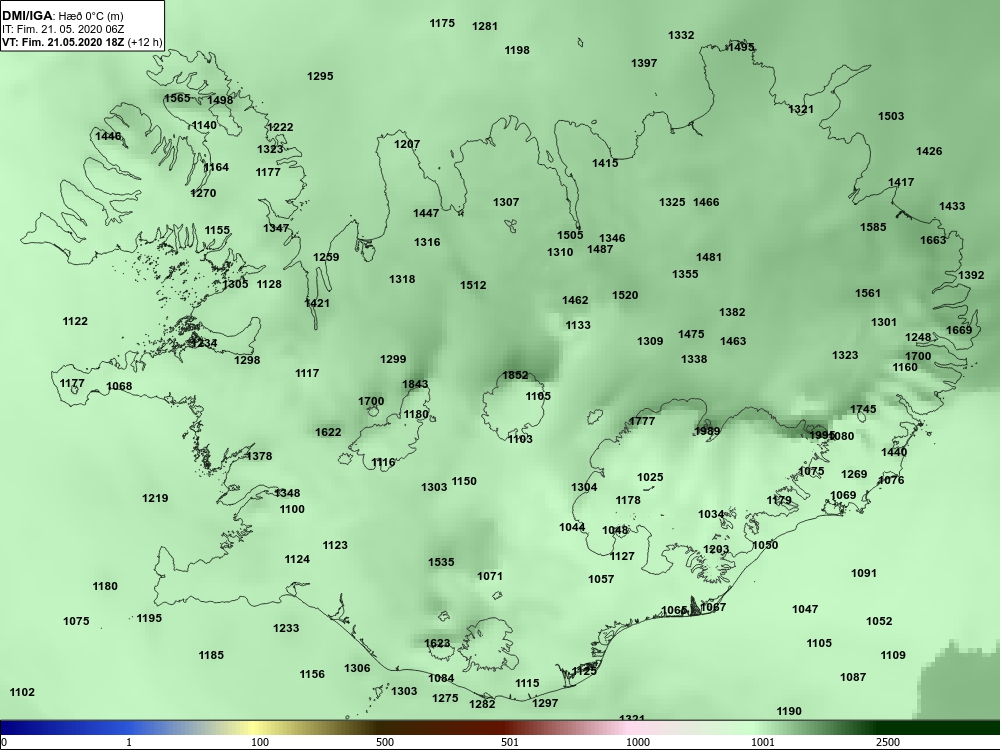Click the map value 1535

441,562
